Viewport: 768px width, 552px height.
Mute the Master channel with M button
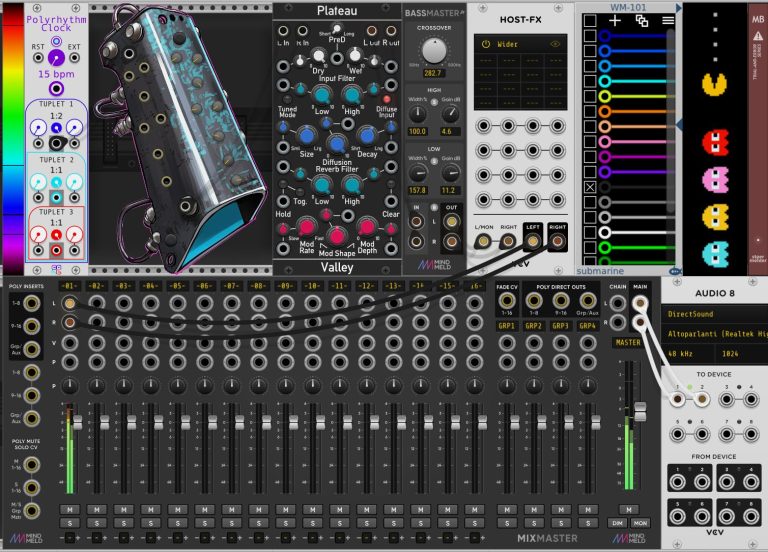[628, 510]
